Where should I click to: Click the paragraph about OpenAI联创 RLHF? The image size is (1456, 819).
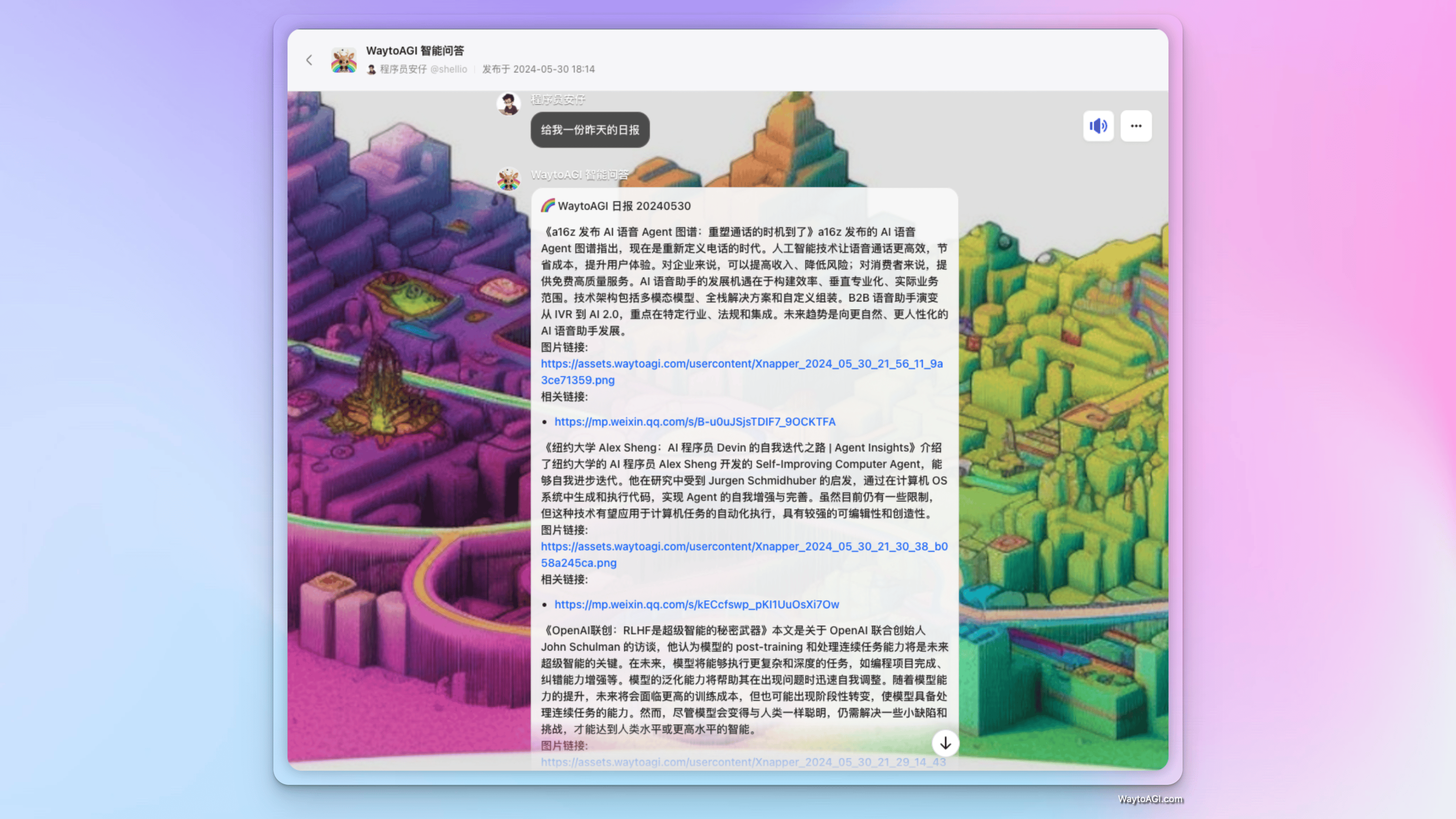(x=744, y=679)
